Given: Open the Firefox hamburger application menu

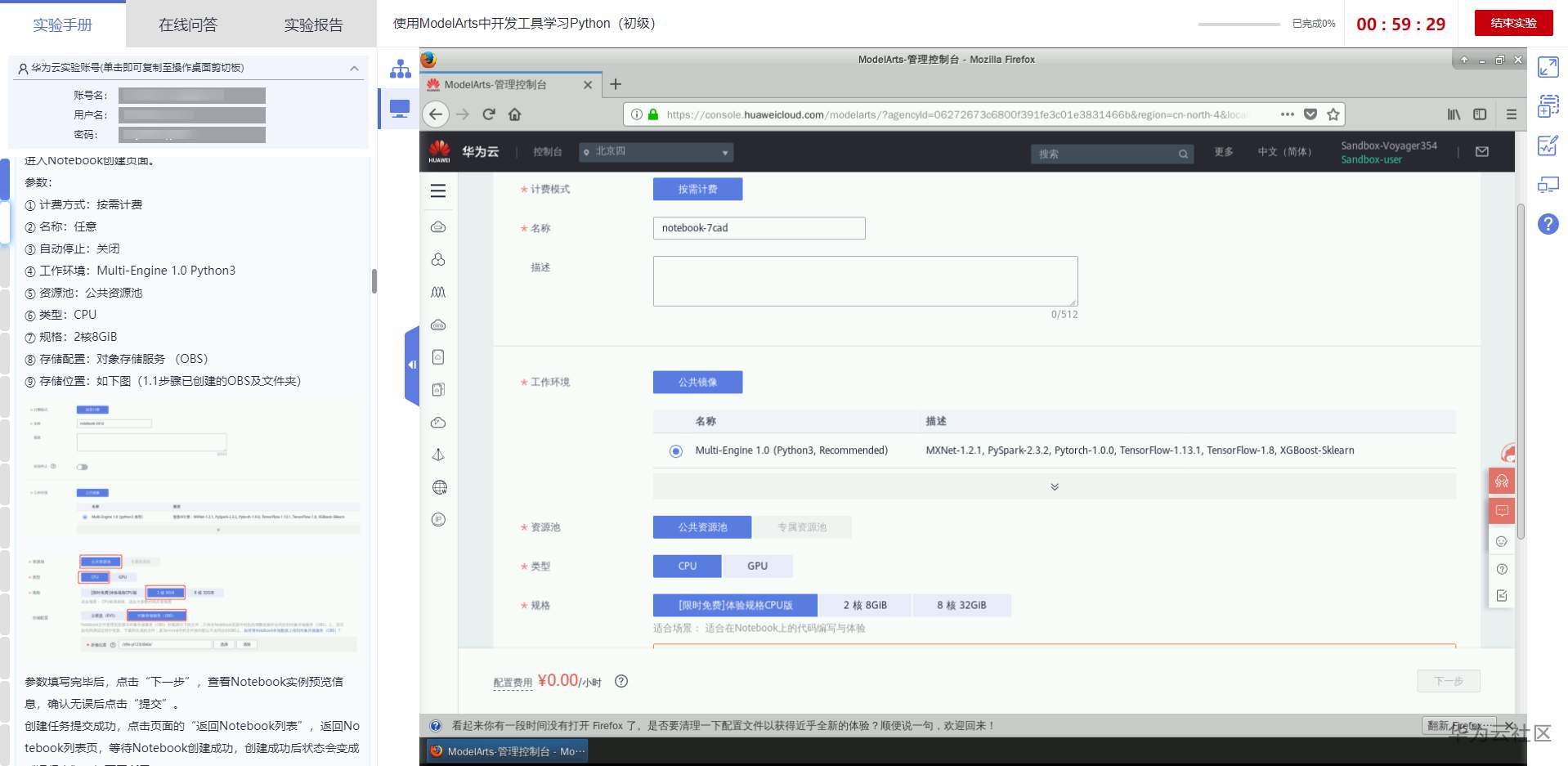Looking at the screenshot, I should coord(1512,114).
